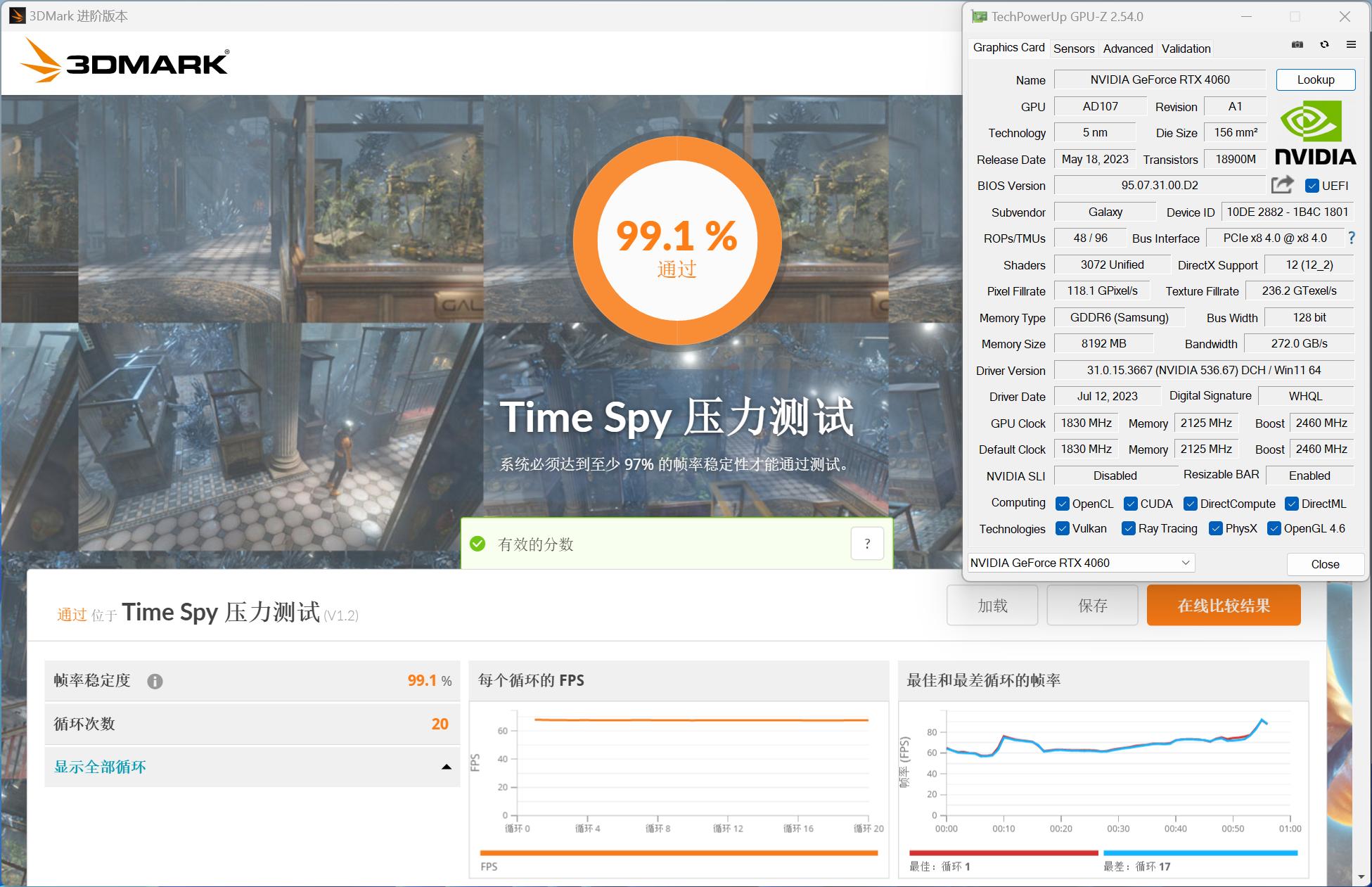Viewport: 1372px width, 887px height.
Task: Expand the valid score help panel
Action: pos(867,543)
